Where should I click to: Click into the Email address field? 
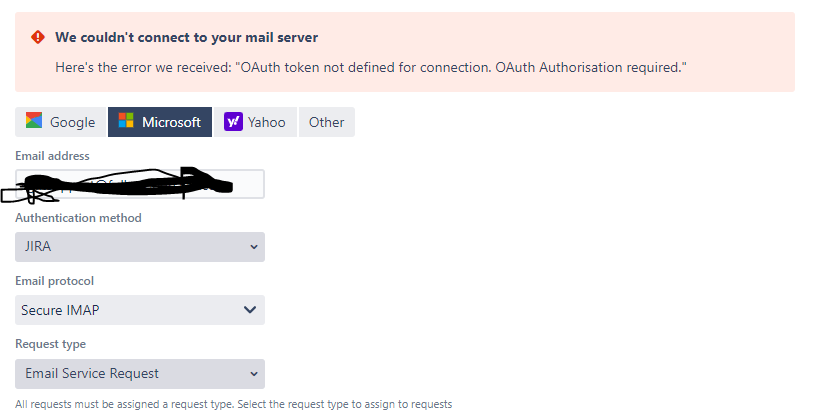(x=140, y=184)
